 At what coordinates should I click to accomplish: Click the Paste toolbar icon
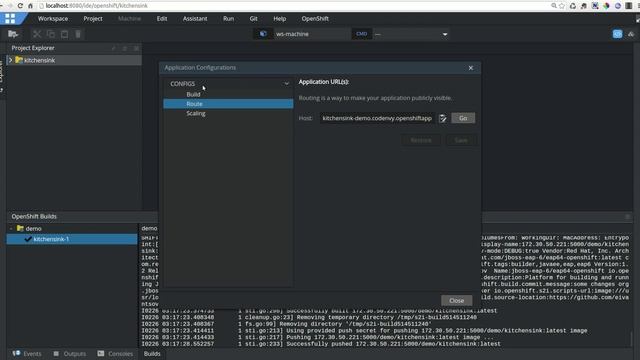coord(64,34)
